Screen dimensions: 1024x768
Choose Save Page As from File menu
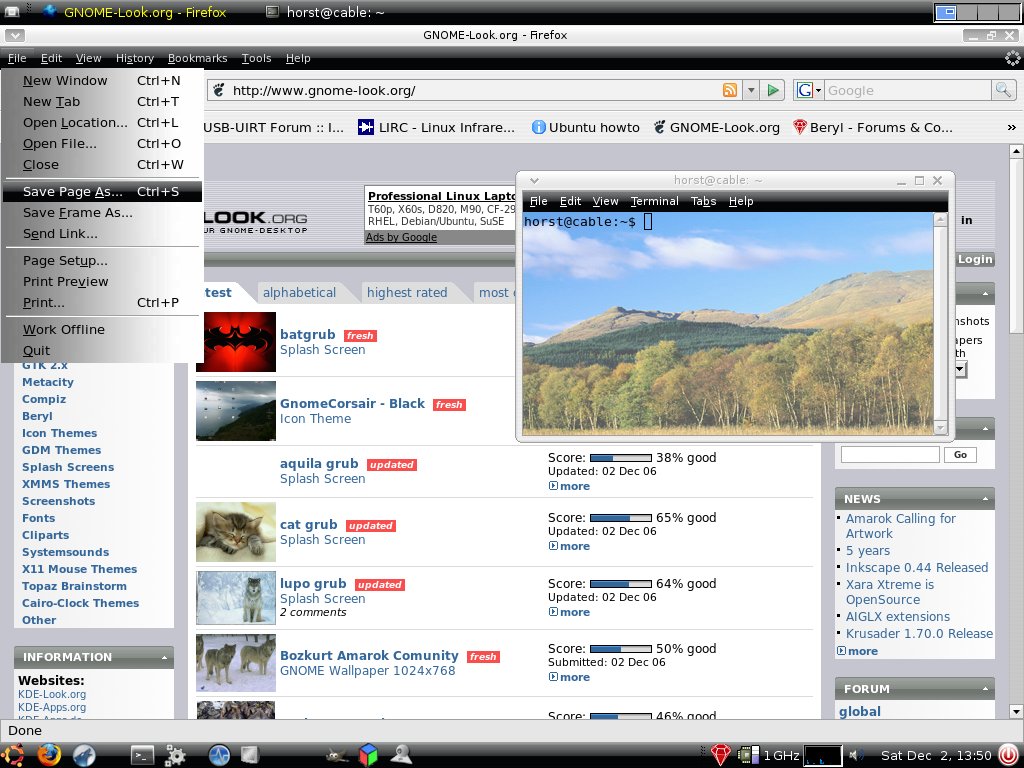click(102, 191)
